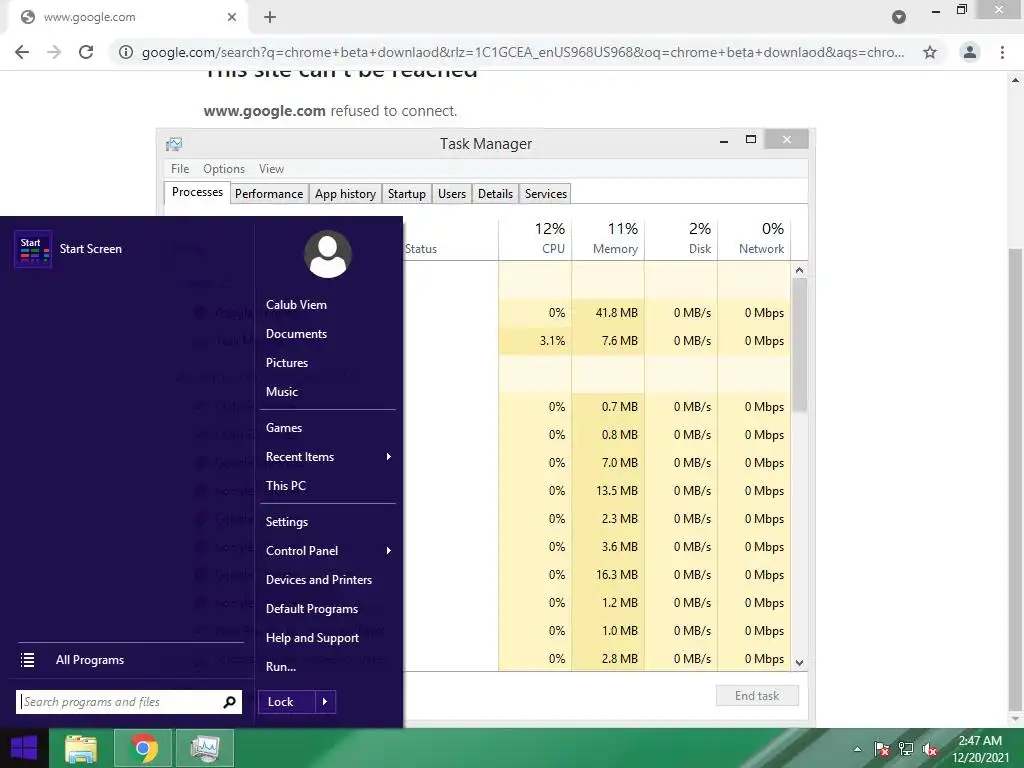Image resolution: width=1024 pixels, height=768 pixels.
Task: Click muted volume tray icon
Action: pyautogui.click(x=930, y=749)
